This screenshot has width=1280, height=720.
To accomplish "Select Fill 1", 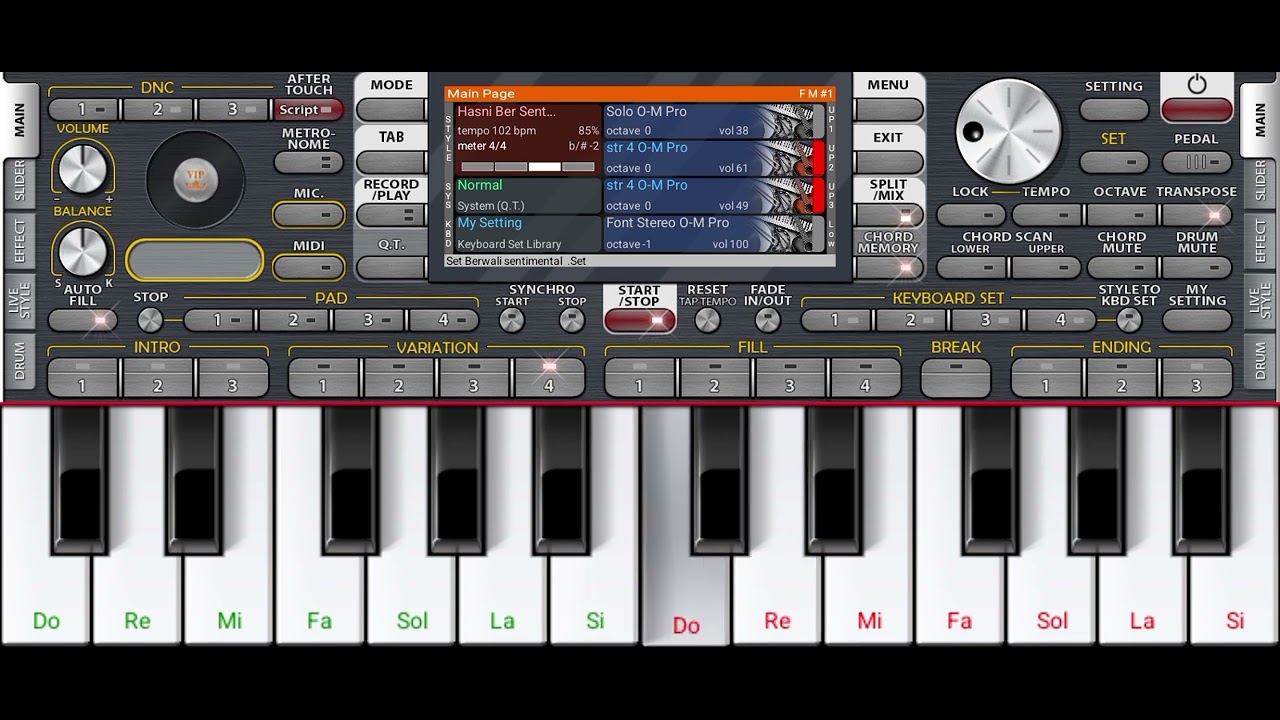I will [x=640, y=378].
